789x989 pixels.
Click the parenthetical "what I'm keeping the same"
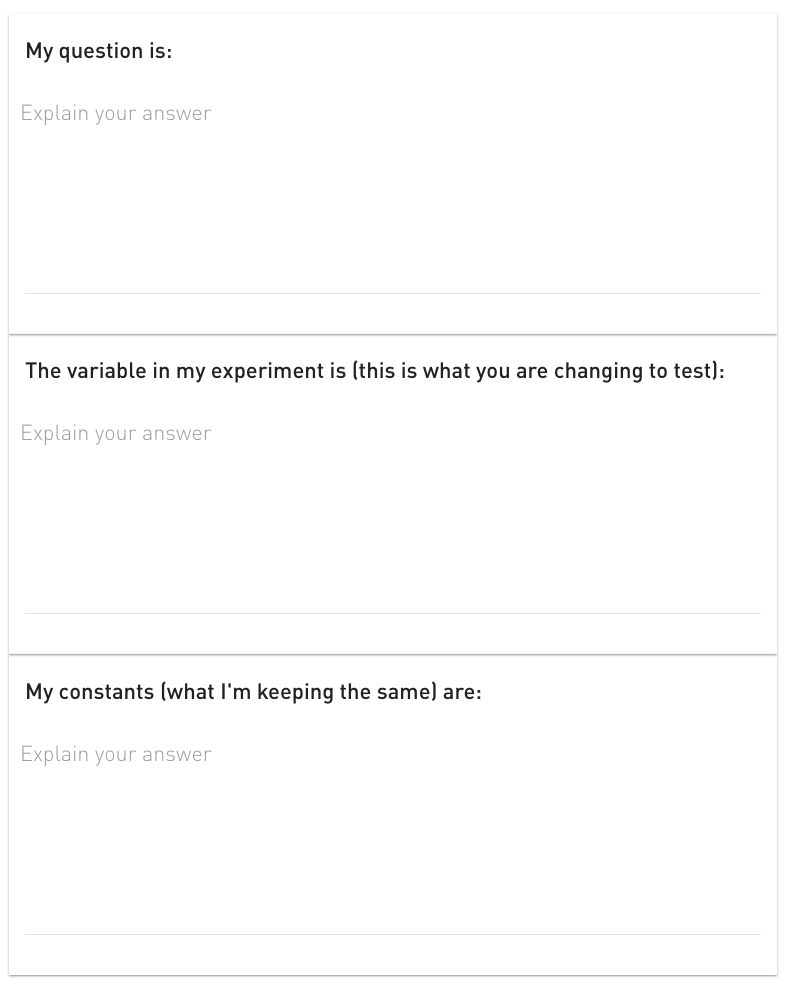pos(298,692)
